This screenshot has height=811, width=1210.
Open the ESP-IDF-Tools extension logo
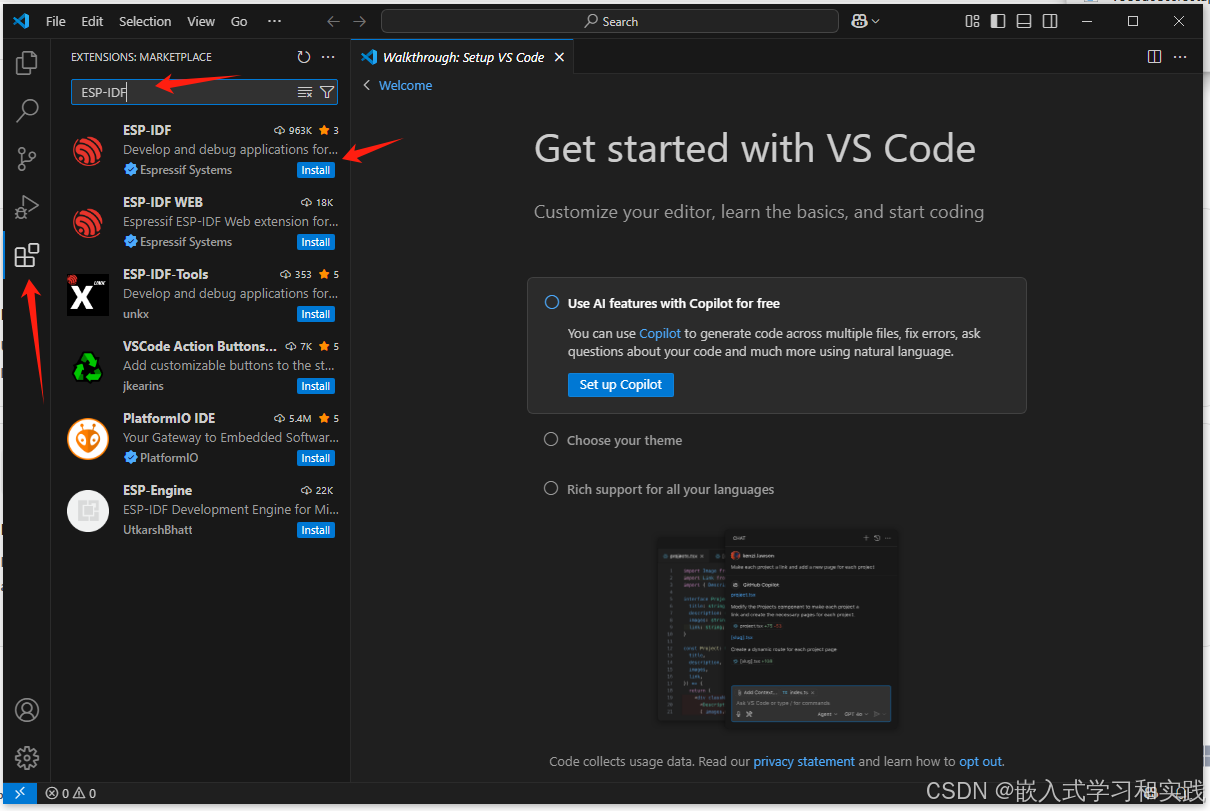[88, 295]
